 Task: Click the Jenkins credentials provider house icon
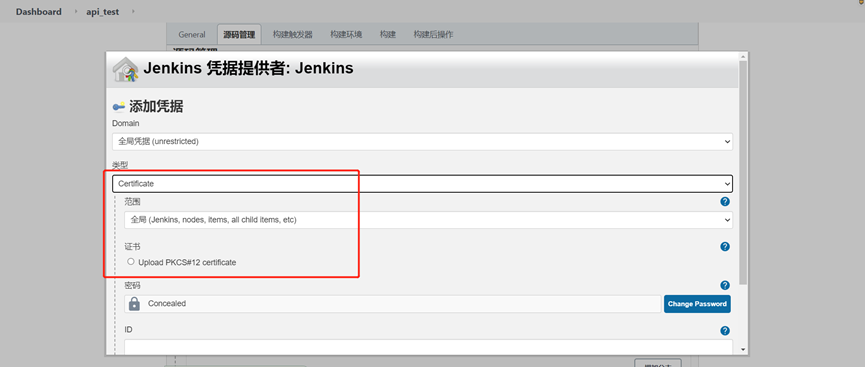click(125, 70)
